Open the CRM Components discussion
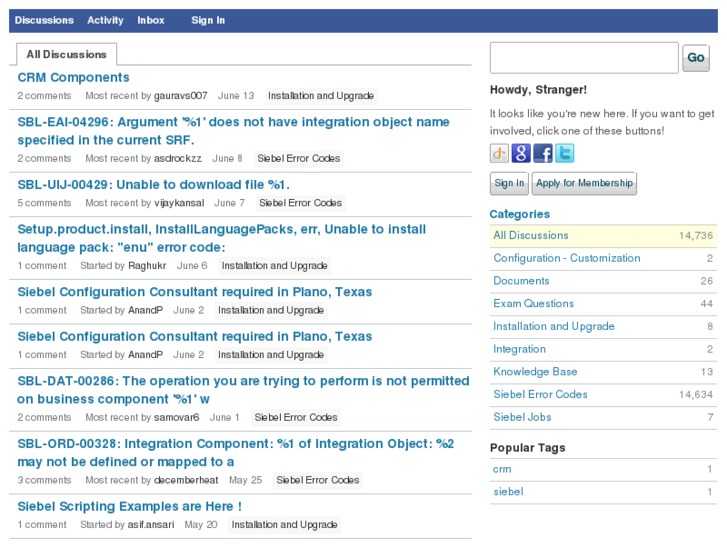Screen dimensions: 727x545 coord(74,77)
